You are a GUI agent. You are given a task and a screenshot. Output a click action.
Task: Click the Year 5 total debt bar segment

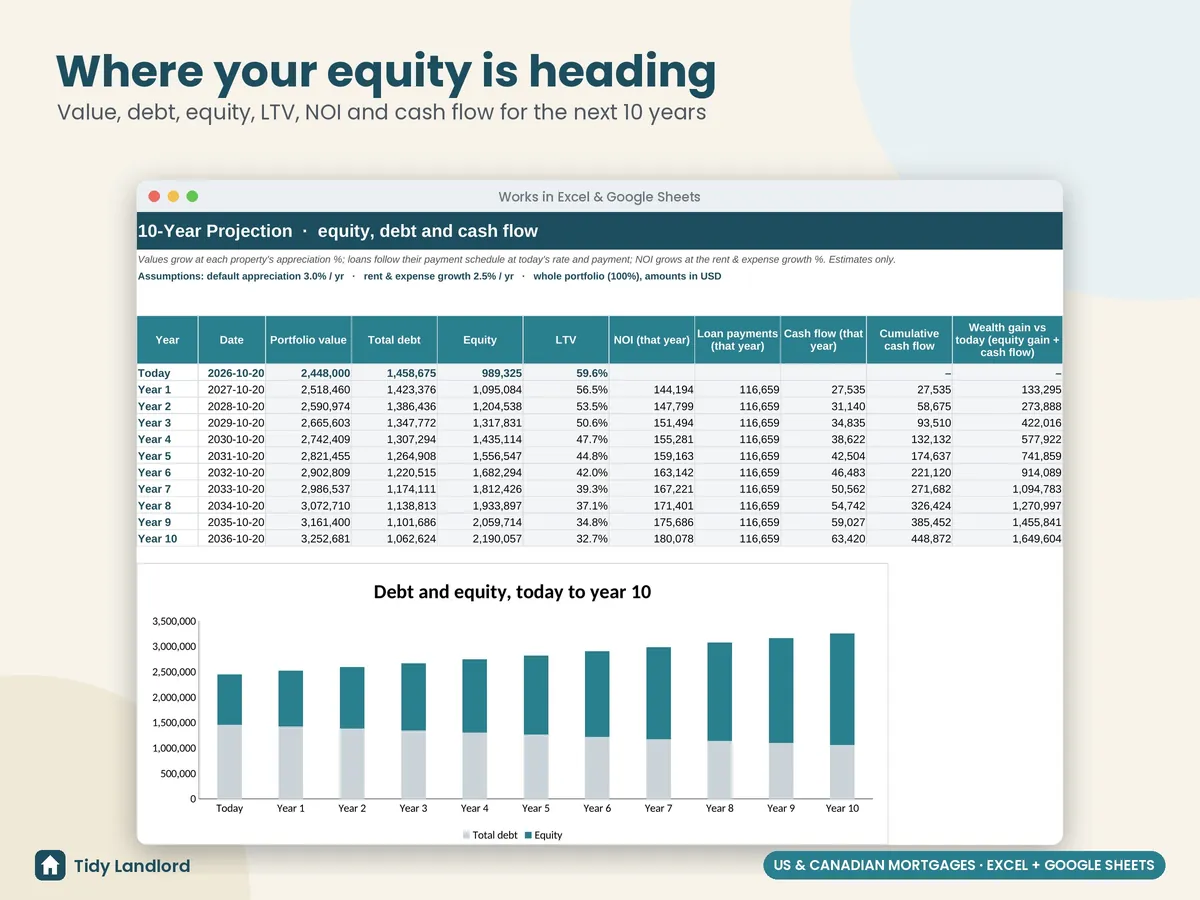click(536, 767)
